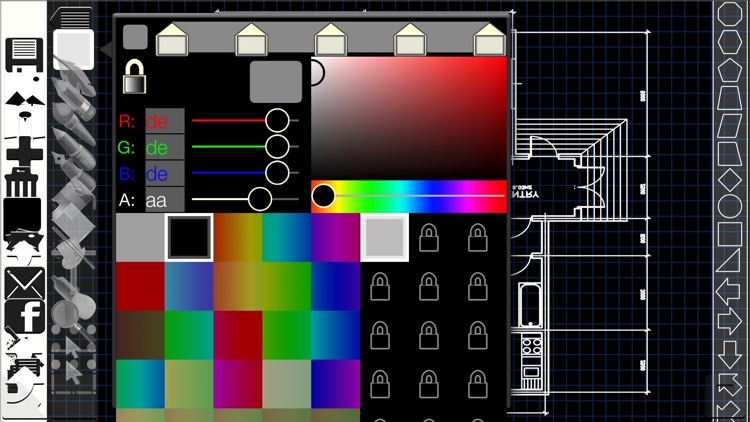750x422 pixels.
Task: Click the ENTRY label on floor plan
Action: (525, 195)
